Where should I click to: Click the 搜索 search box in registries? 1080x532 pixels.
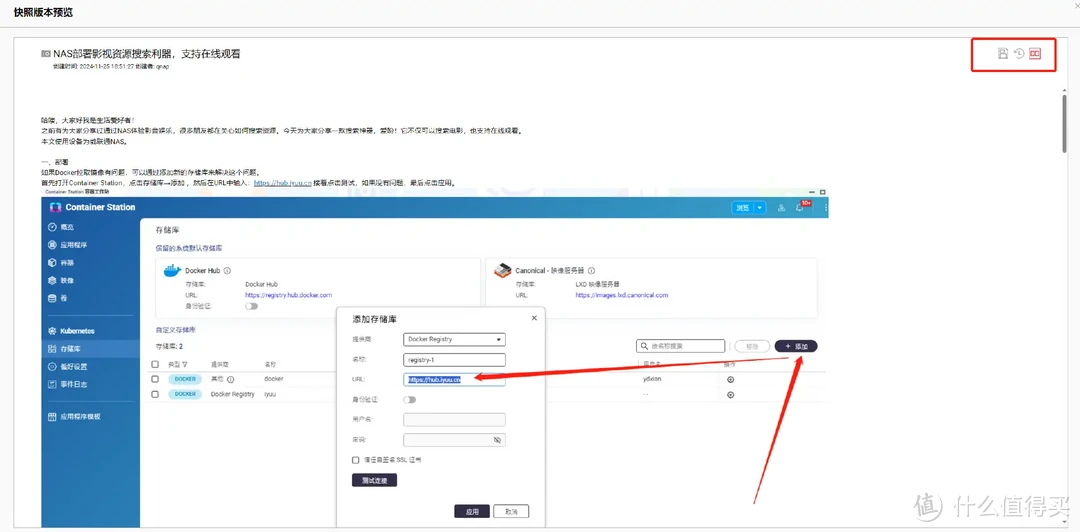(680, 346)
